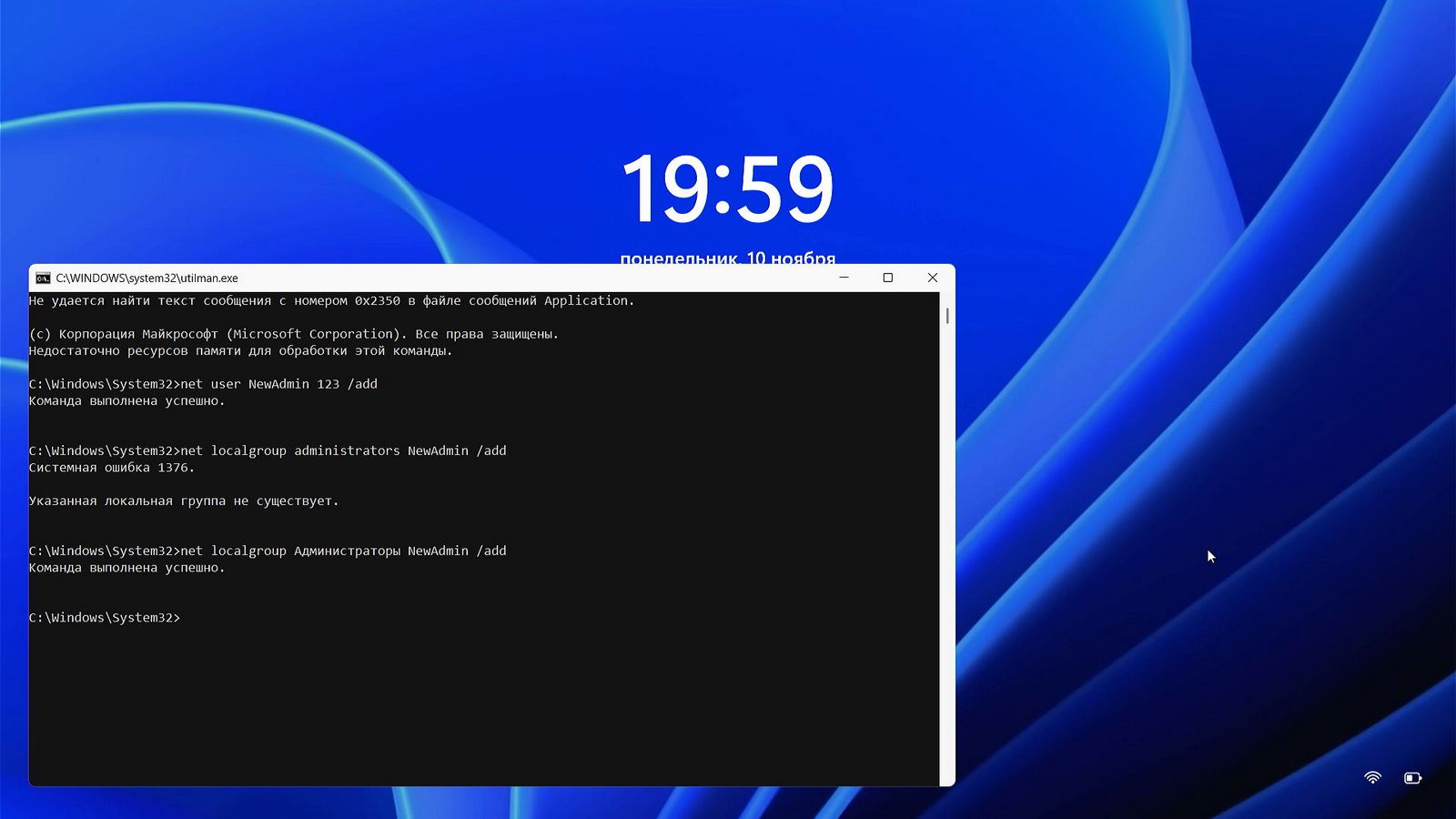Click the battery status icon
This screenshot has height=819, width=1456.
pos(1412,777)
